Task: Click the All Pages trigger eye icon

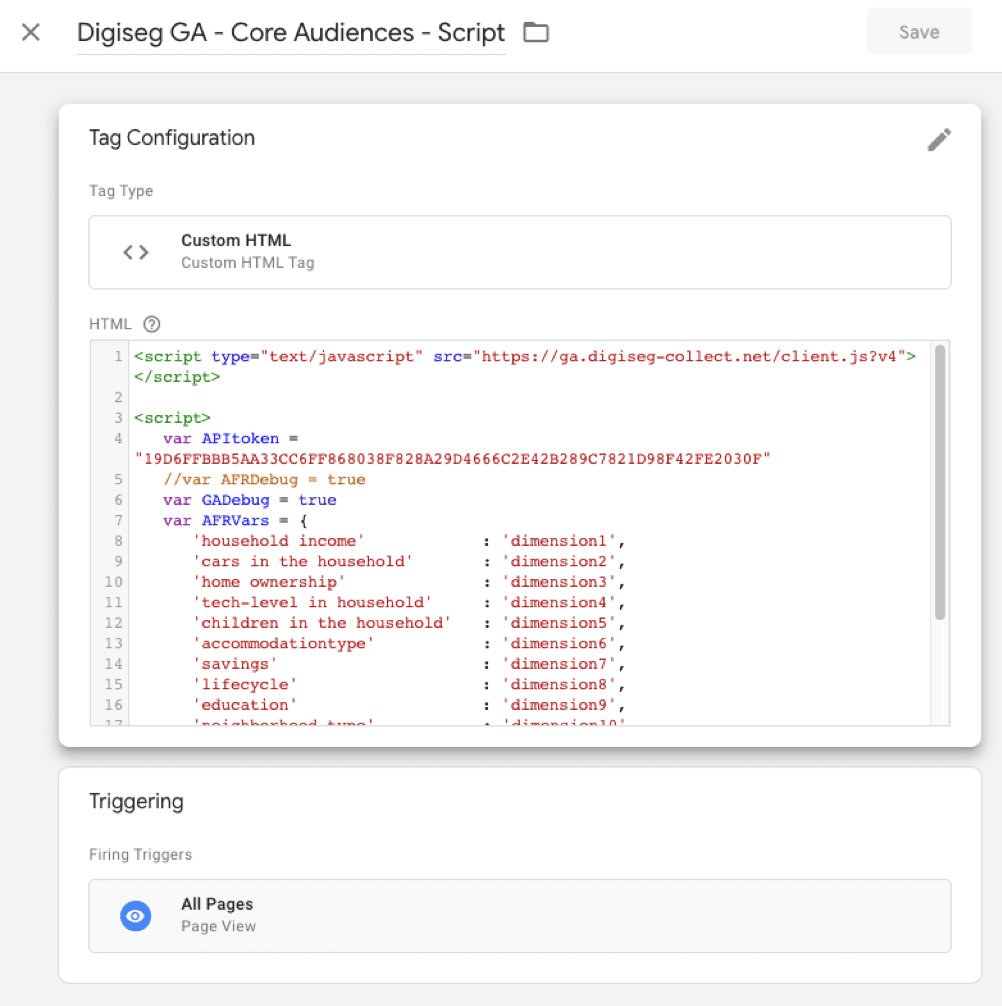Action: pyautogui.click(x=135, y=916)
